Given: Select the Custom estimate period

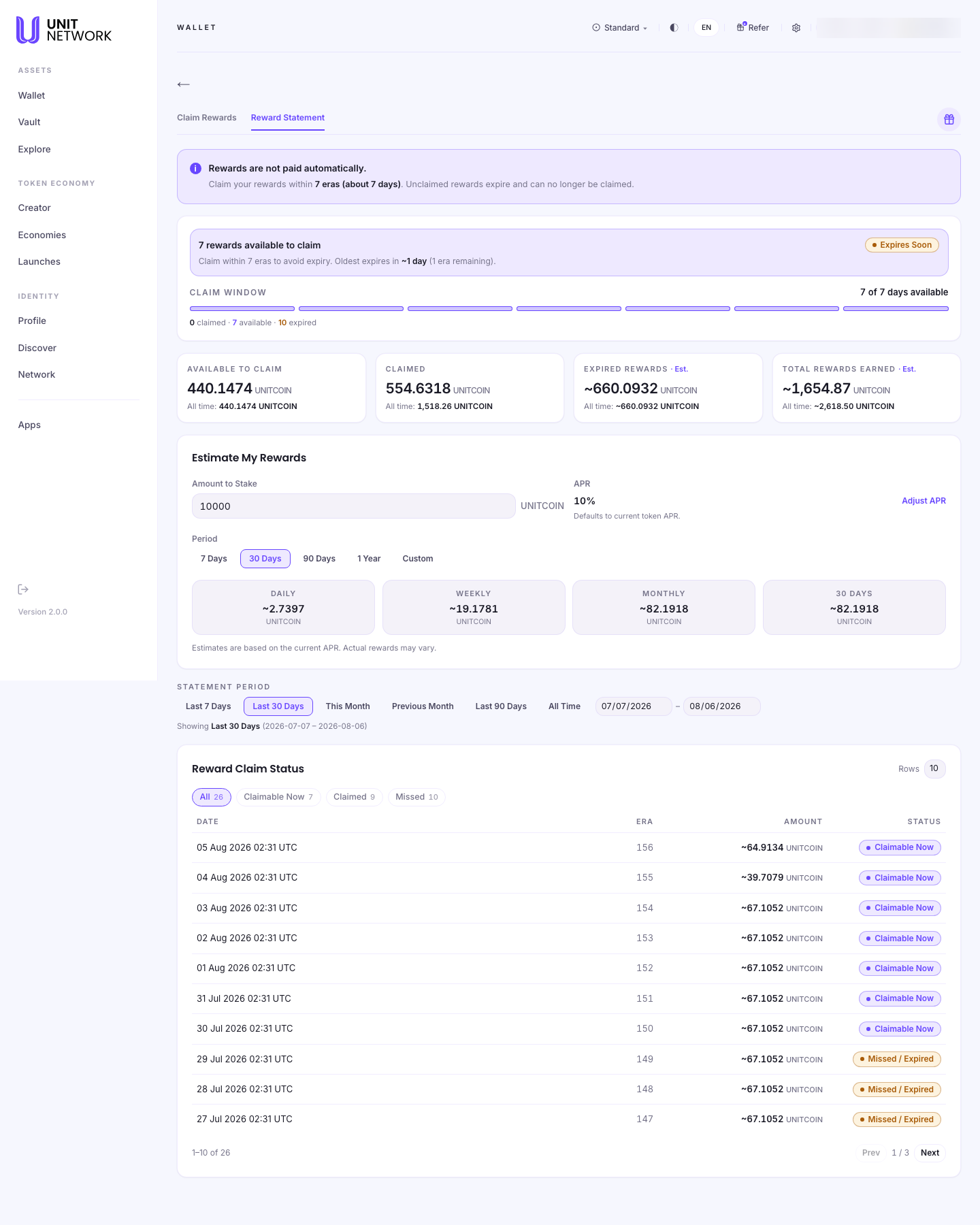Looking at the screenshot, I should (x=418, y=559).
